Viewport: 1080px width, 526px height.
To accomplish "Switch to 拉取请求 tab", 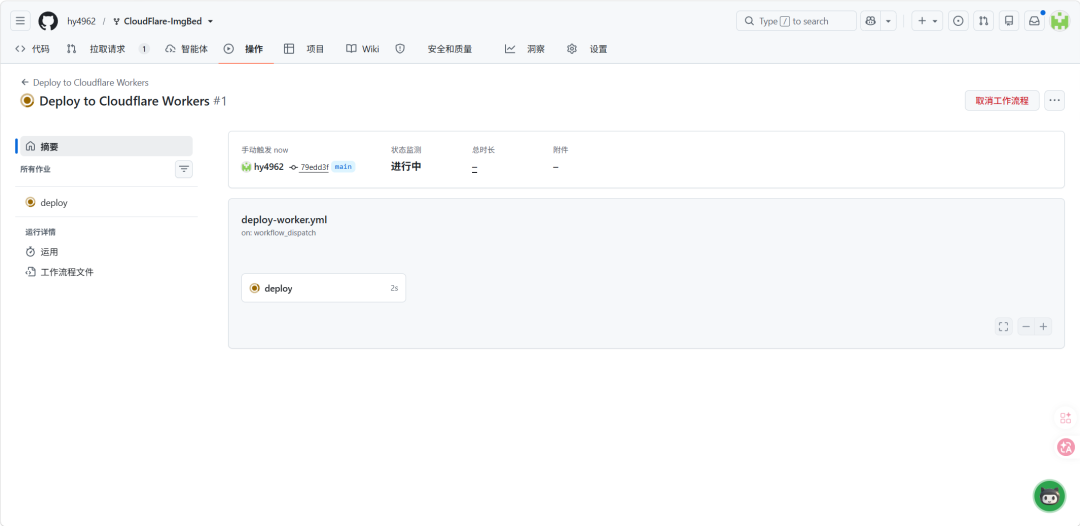I will point(107,49).
